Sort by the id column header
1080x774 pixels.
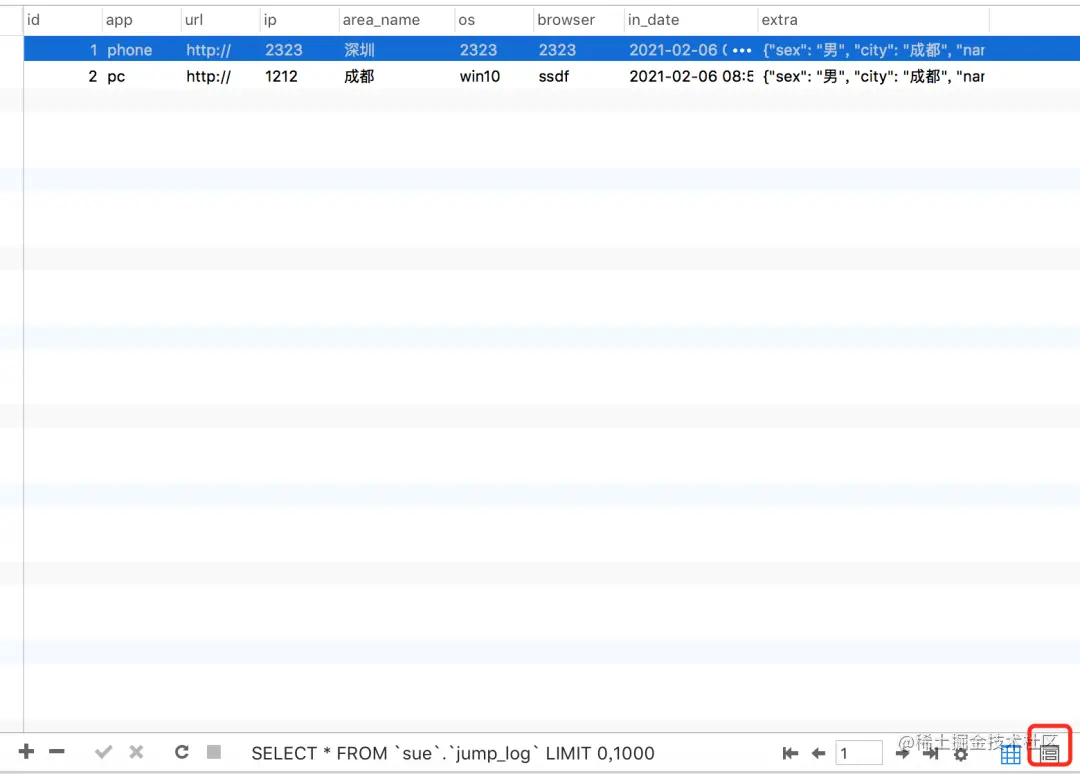coord(63,20)
